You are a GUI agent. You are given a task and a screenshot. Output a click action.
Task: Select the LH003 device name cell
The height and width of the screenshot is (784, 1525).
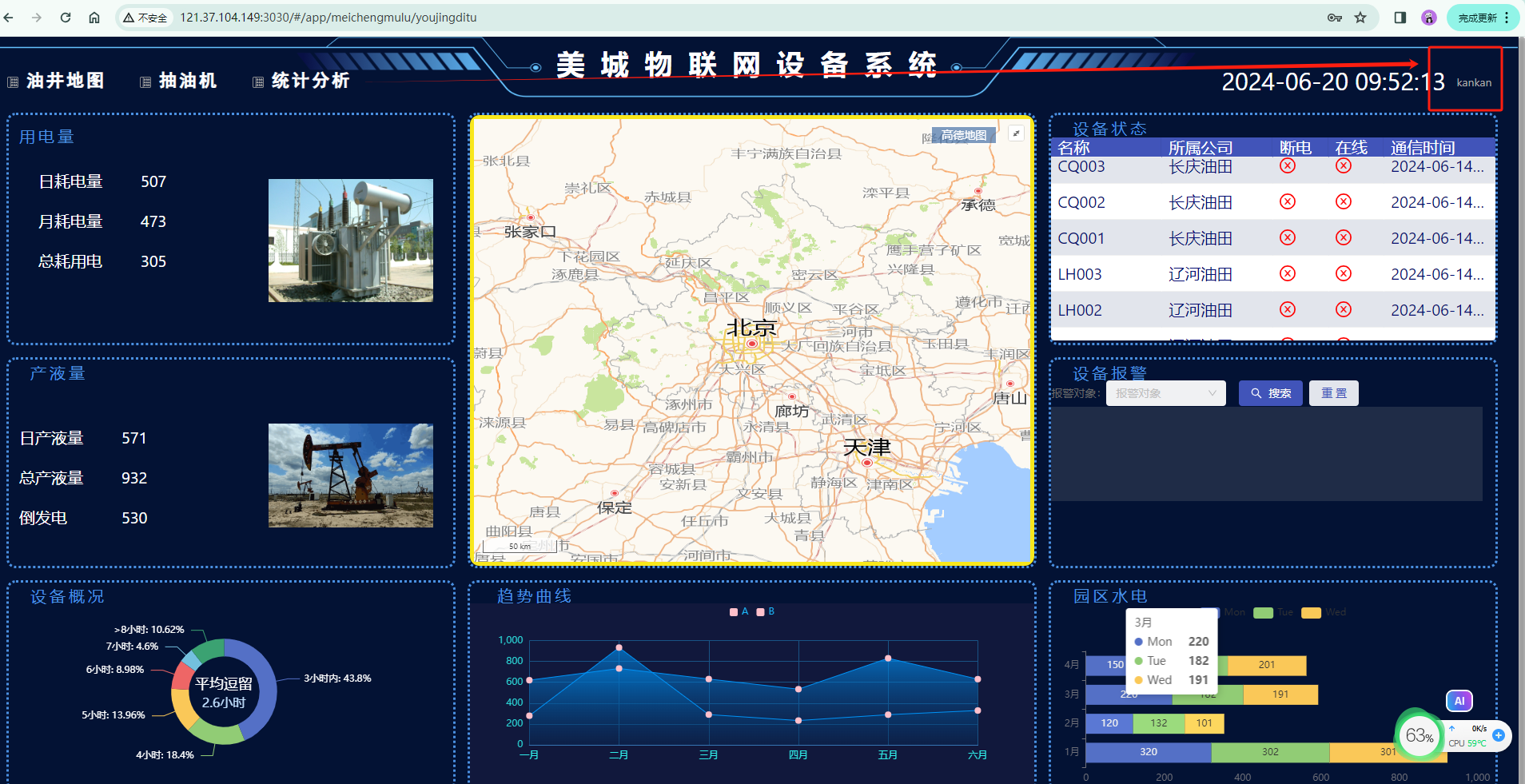1079,274
